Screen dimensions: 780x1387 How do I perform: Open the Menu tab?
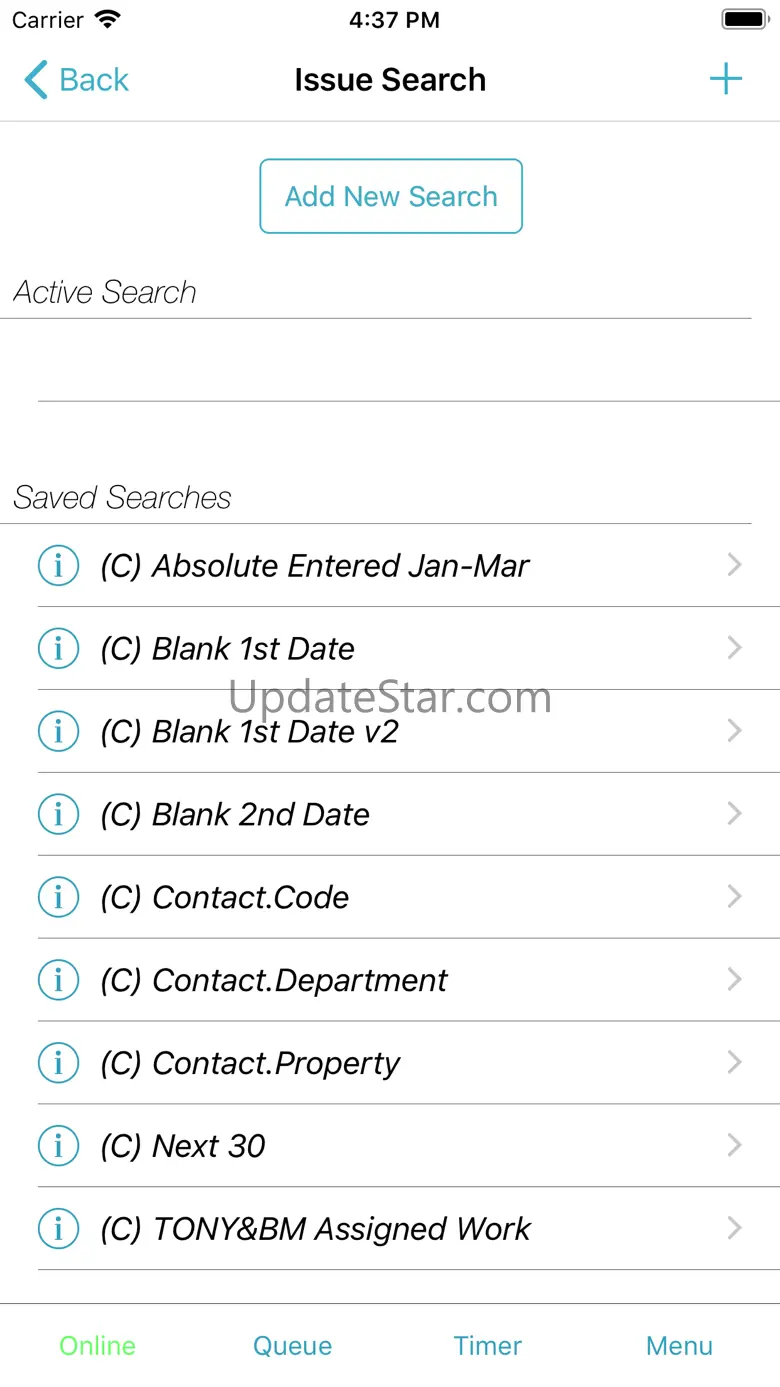(679, 1346)
